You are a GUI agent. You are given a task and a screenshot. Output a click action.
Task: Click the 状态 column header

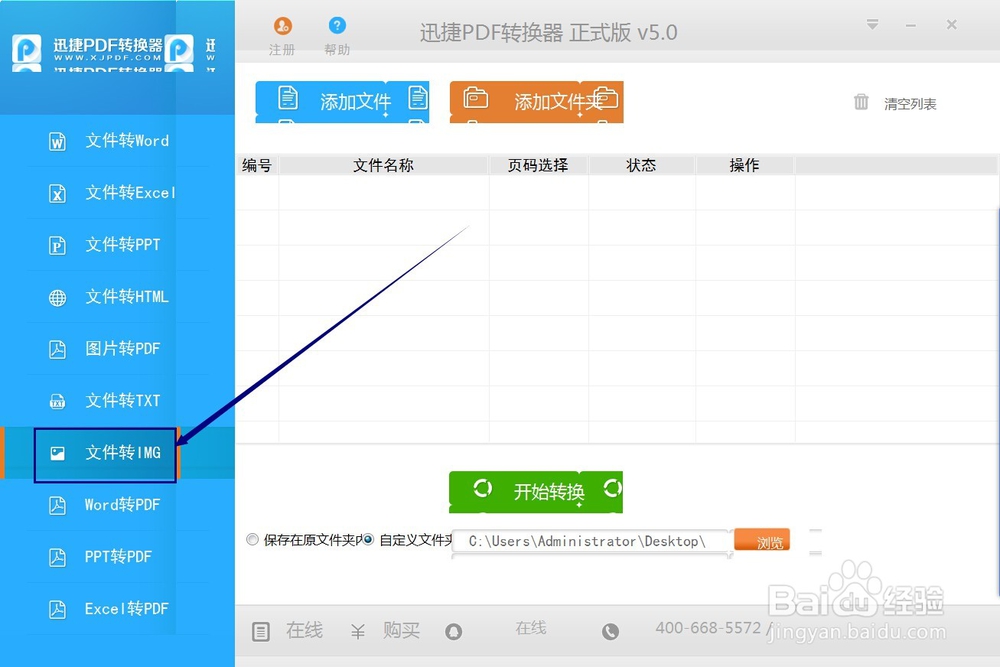[x=642, y=166]
